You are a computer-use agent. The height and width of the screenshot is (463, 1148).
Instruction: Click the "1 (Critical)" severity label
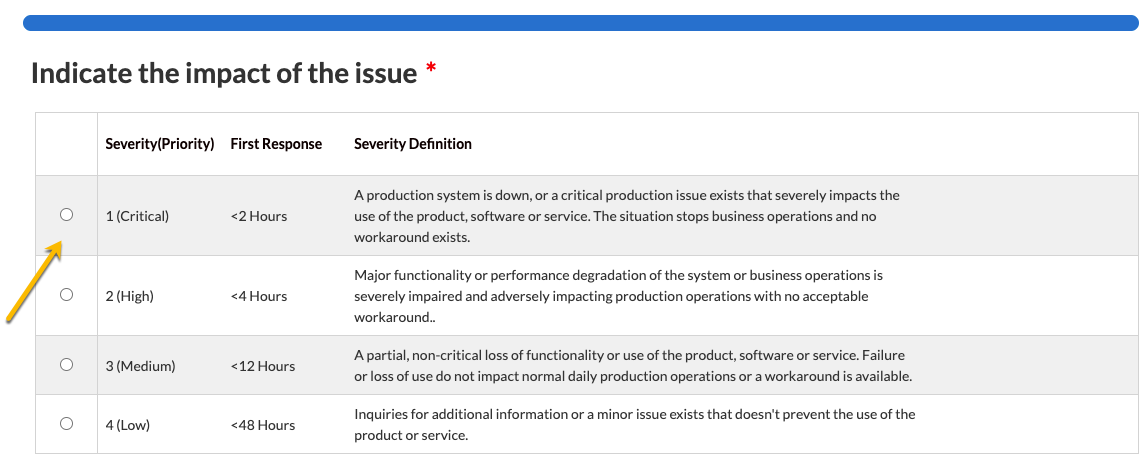point(137,216)
